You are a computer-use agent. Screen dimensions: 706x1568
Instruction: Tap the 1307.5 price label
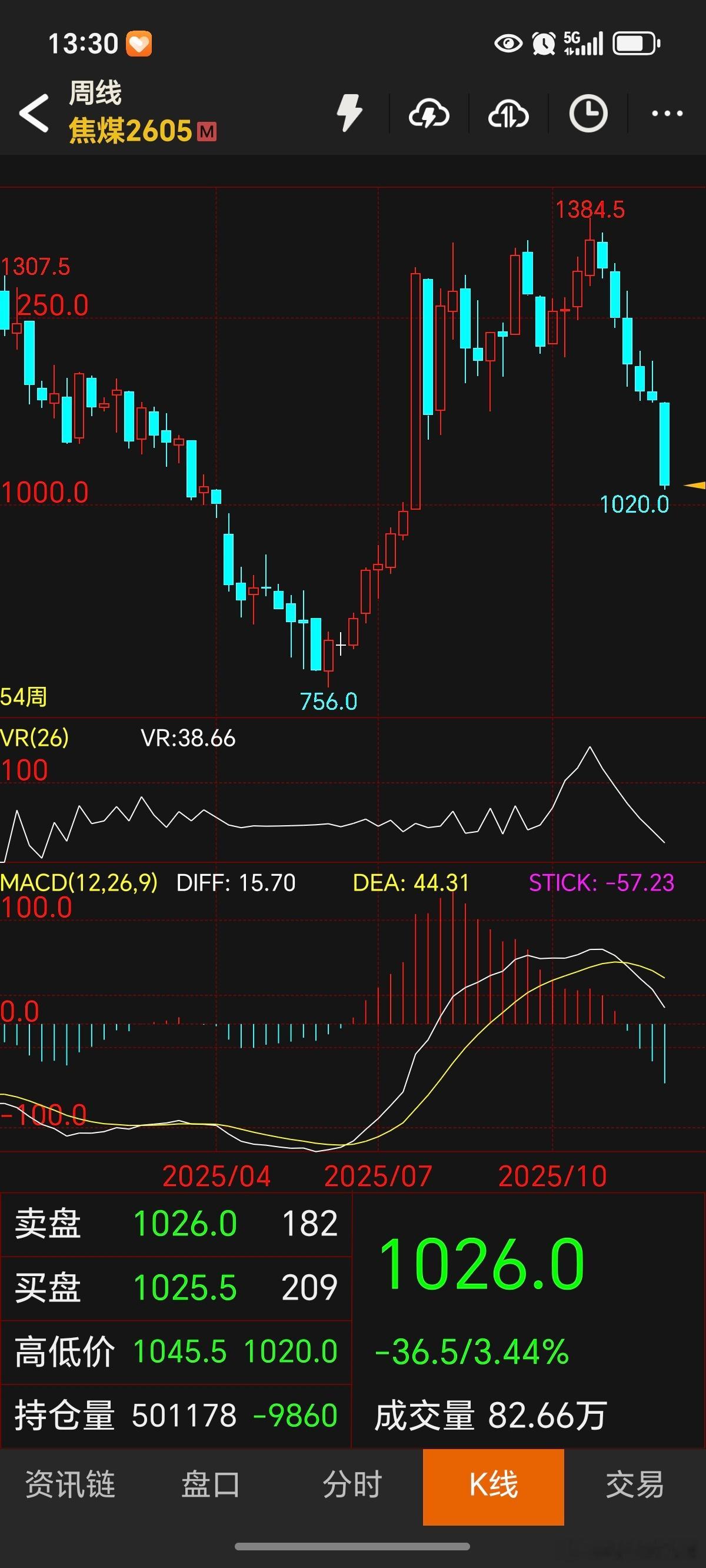pos(35,267)
